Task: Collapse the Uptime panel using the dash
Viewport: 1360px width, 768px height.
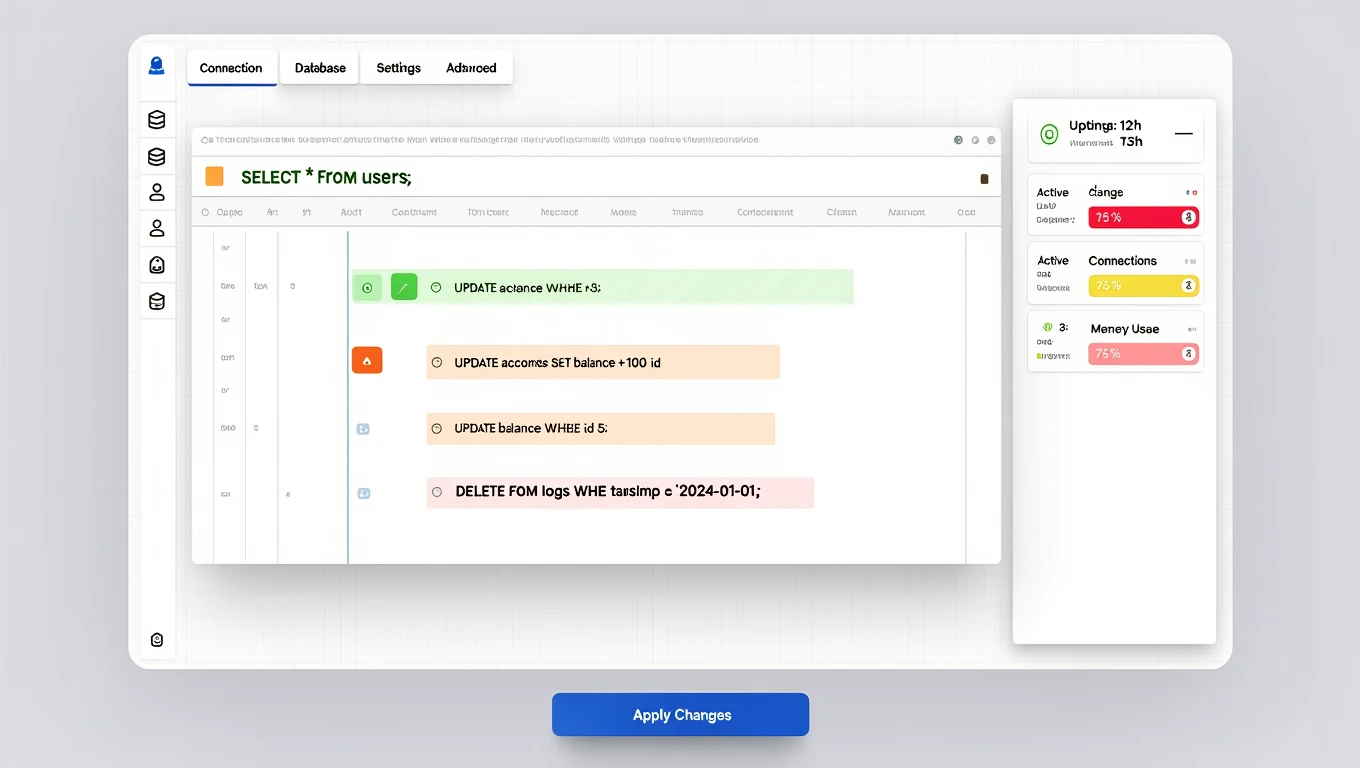Action: tap(1183, 133)
